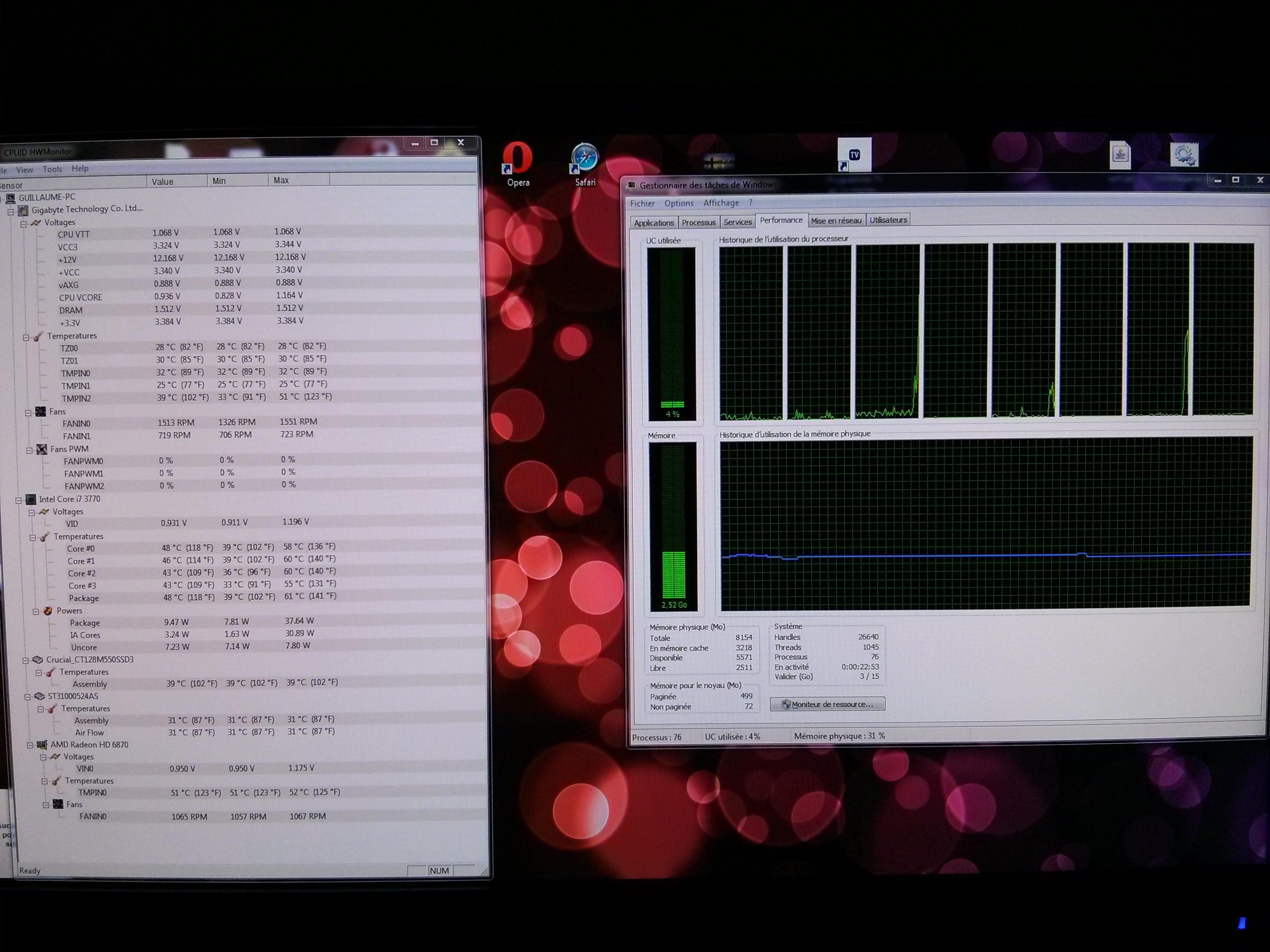Image resolution: width=1270 pixels, height=952 pixels.
Task: Click the Intel Core i7 3770 chip icon
Action: [31, 499]
